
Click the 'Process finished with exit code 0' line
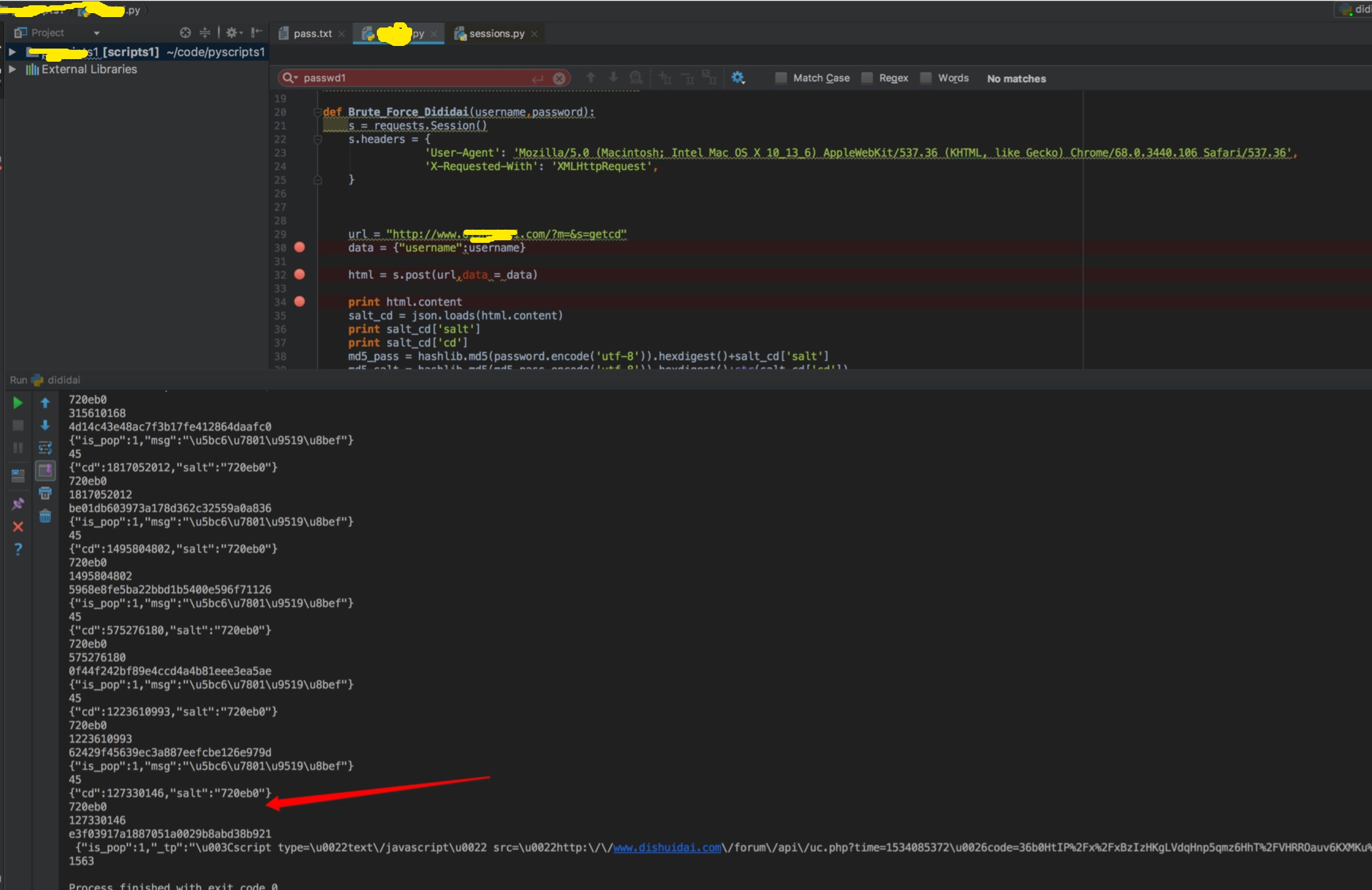173,886
